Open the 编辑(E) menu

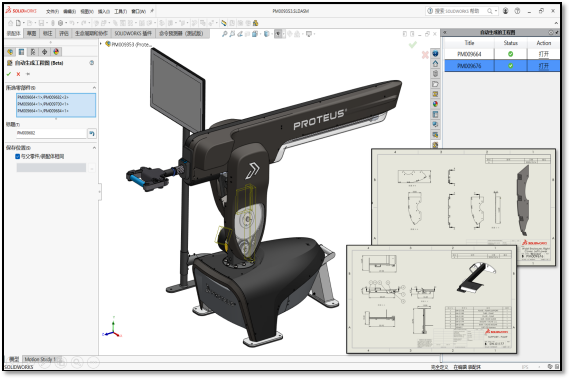pos(70,12)
